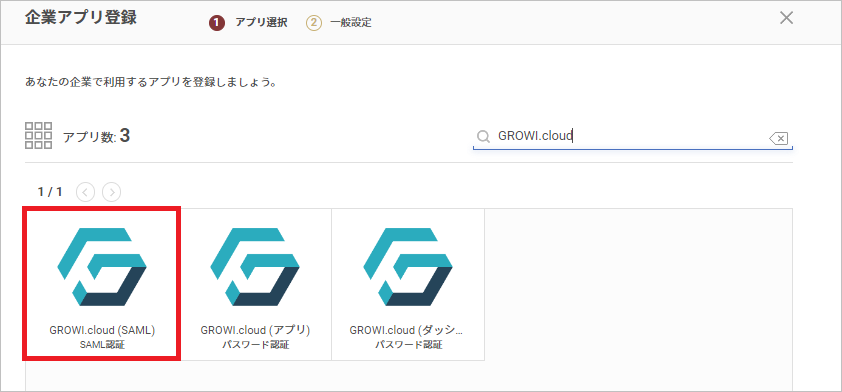
Task: Click the grid view icon beside アプリ数
Action: [39, 135]
